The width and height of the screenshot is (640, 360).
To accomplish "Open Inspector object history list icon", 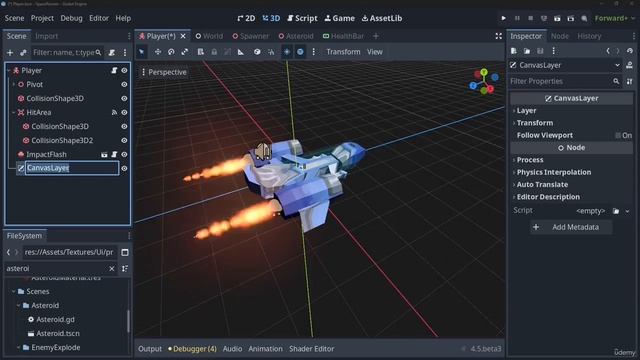I will tap(630, 51).
